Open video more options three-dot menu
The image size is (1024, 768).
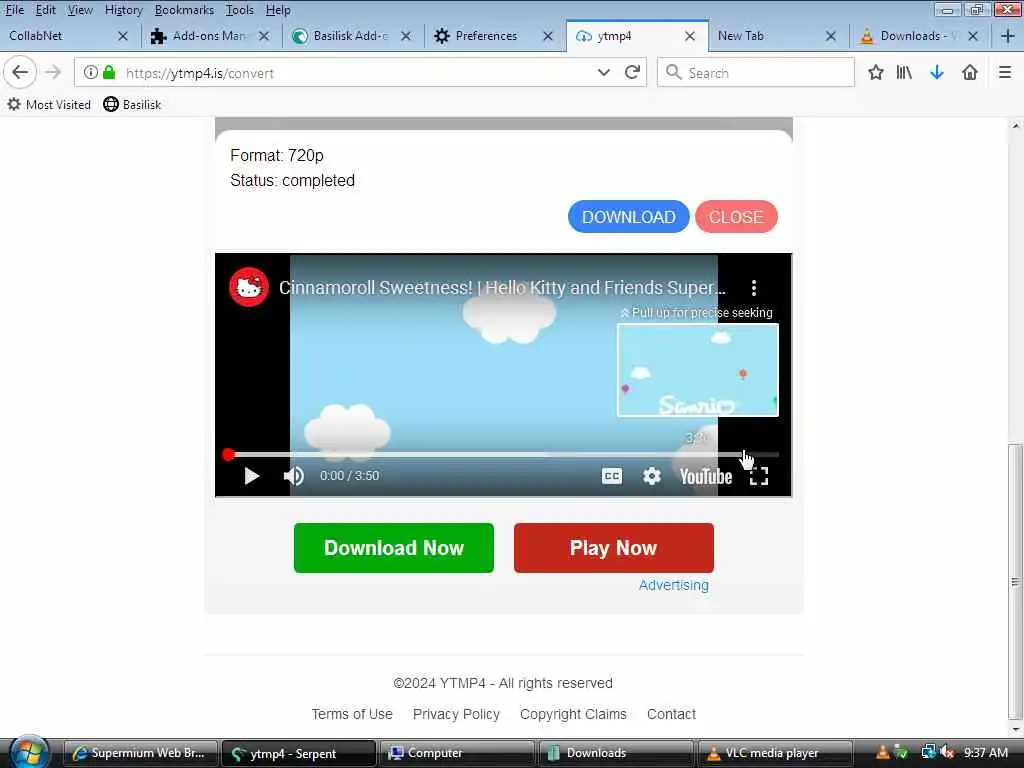click(754, 288)
